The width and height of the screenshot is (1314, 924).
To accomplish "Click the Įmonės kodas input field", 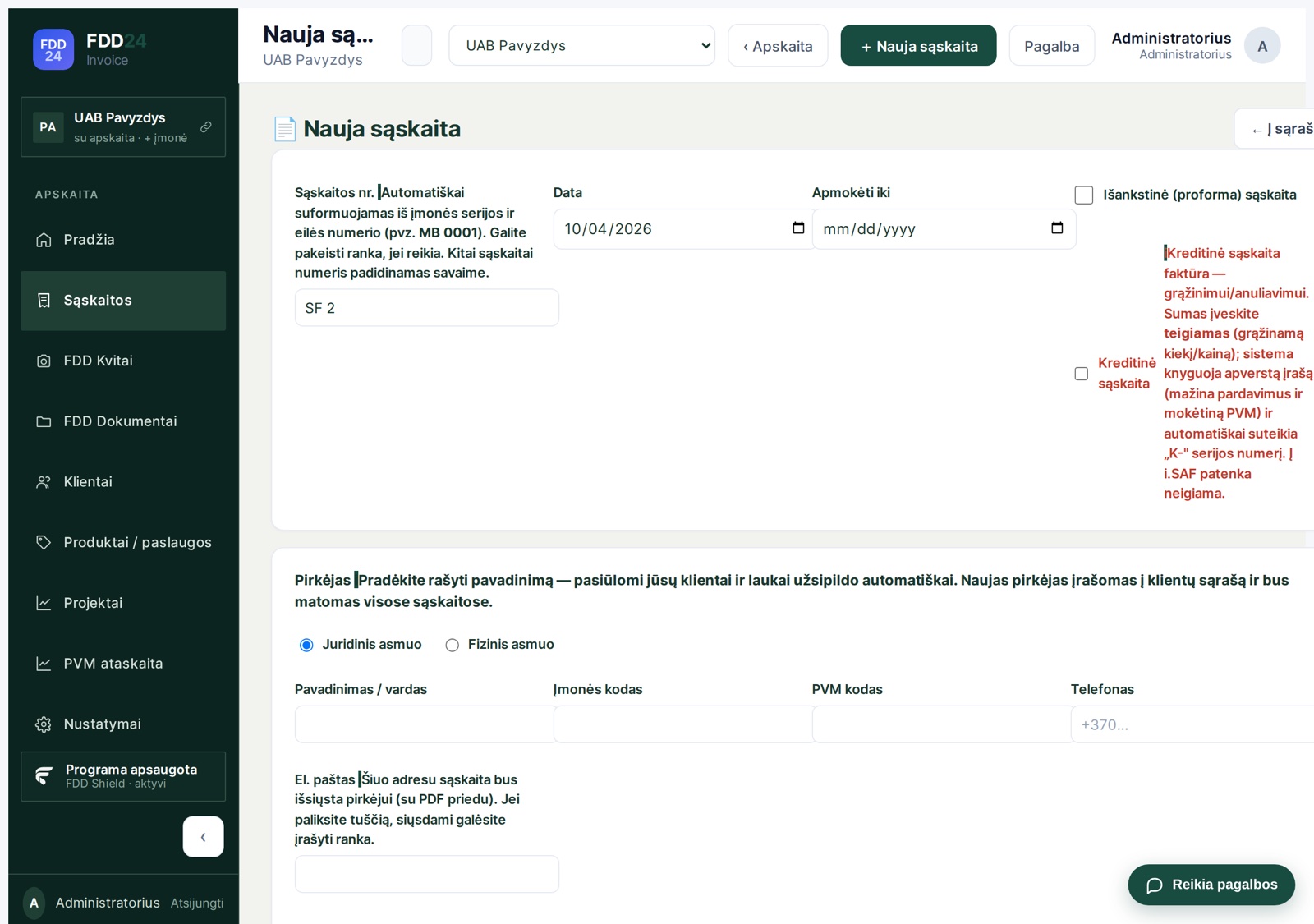I will pos(683,724).
